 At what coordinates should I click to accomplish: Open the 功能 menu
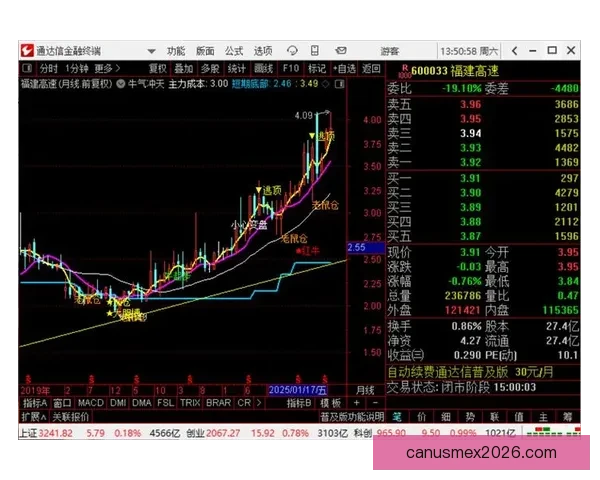176,51
